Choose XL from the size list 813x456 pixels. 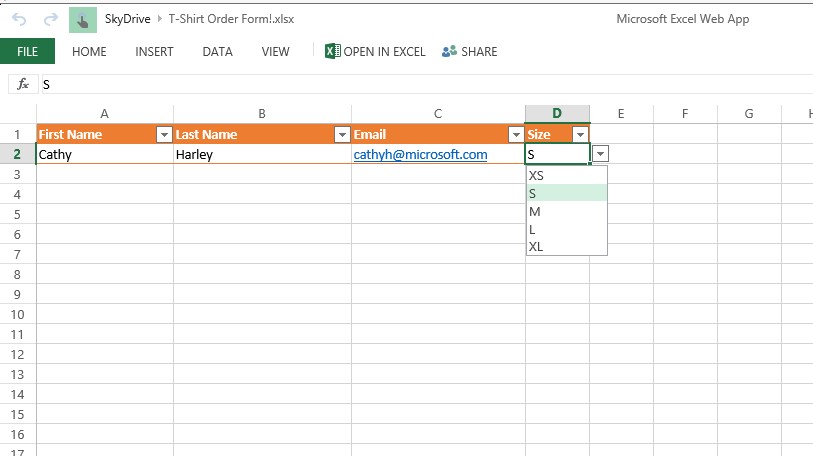(567, 246)
